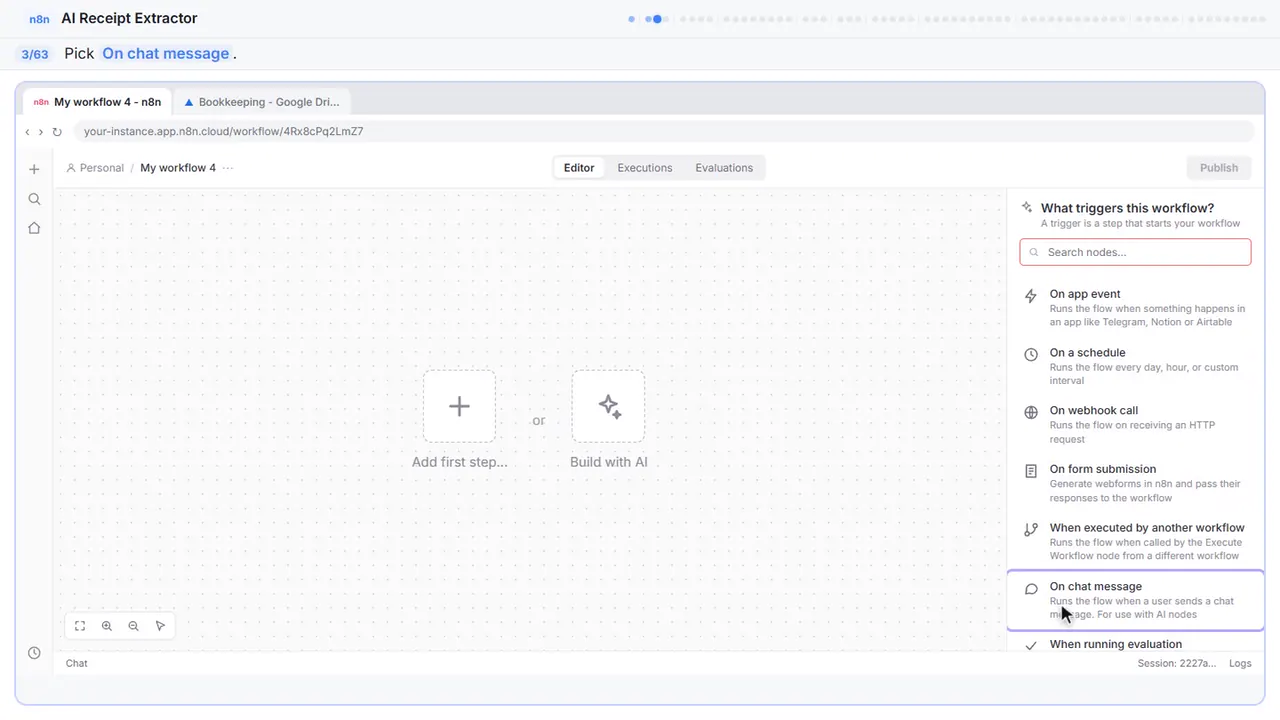Click browser back arrow
The width and height of the screenshot is (1280, 720).
[27, 132]
